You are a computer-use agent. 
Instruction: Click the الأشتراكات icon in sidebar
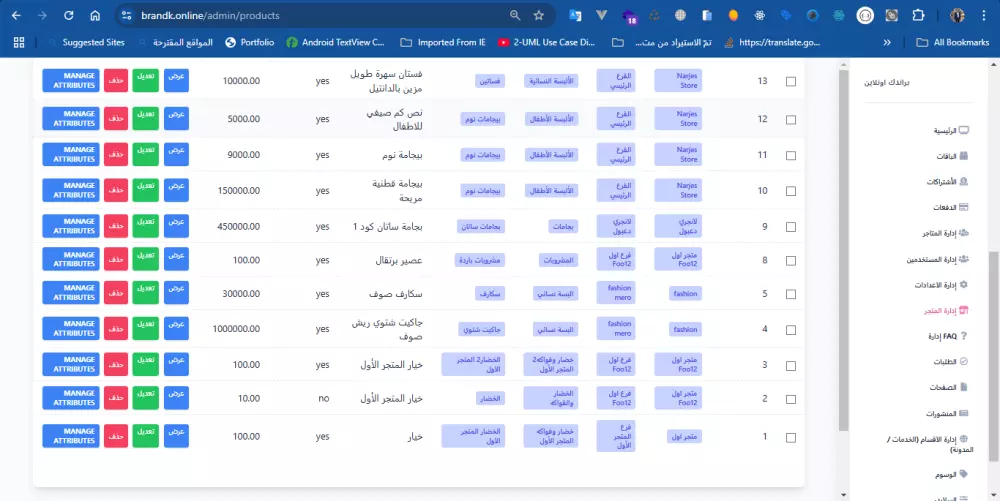pos(964,182)
